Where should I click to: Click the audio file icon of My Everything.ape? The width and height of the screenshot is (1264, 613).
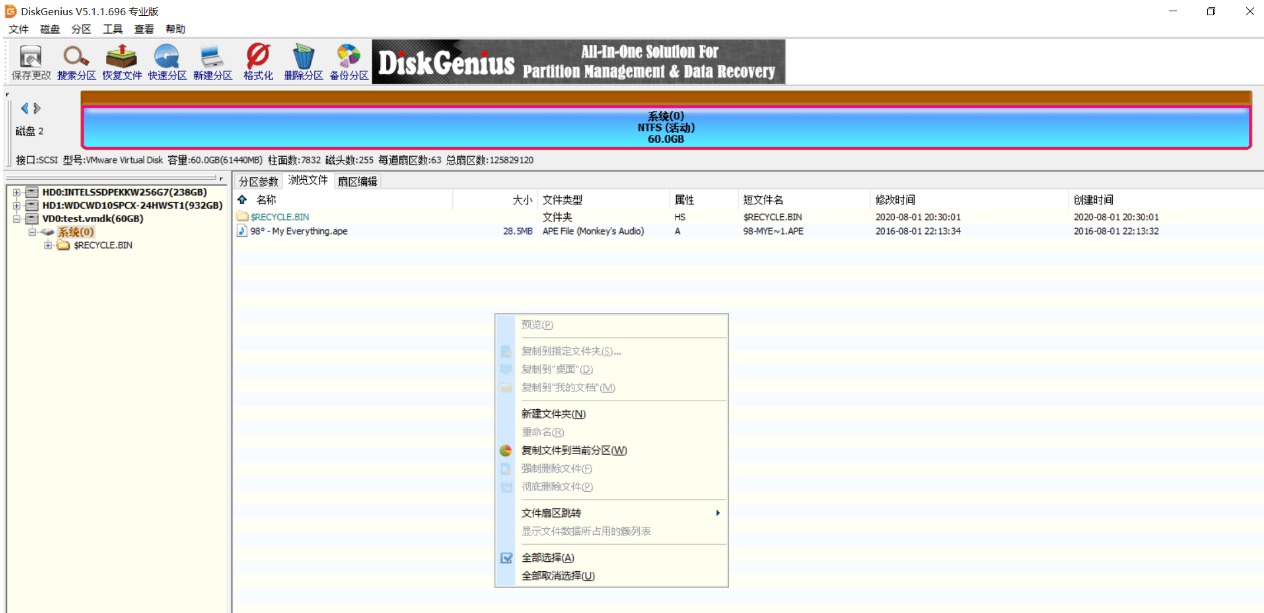(x=242, y=231)
